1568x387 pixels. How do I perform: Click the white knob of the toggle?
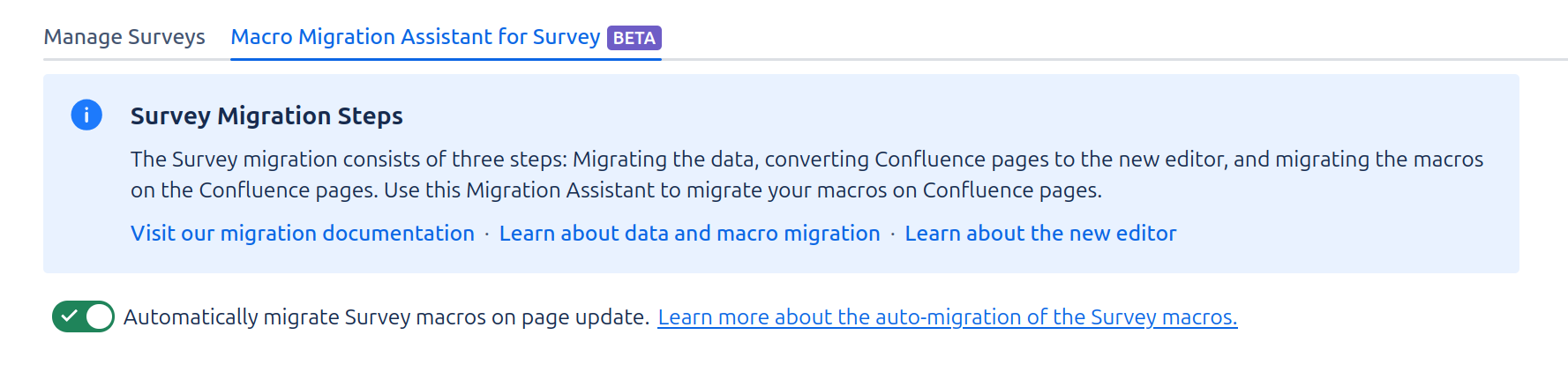99,316
